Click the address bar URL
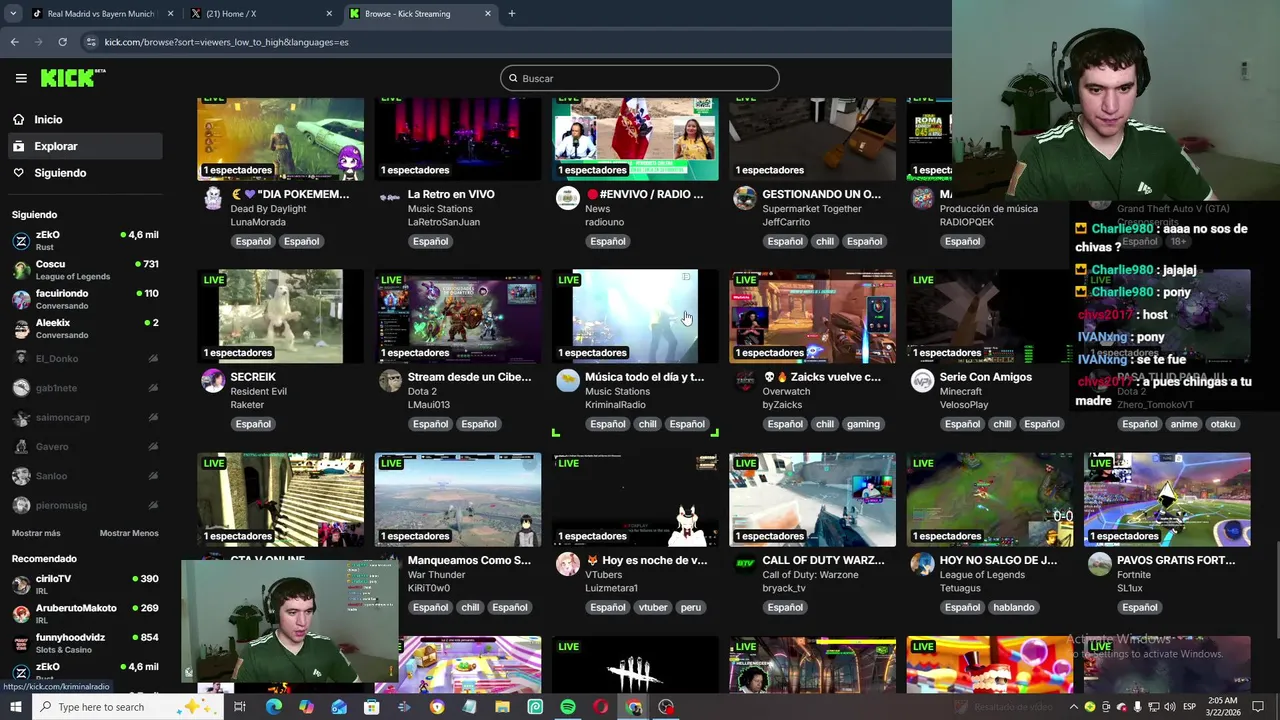This screenshot has width=1280, height=720. tap(227, 42)
